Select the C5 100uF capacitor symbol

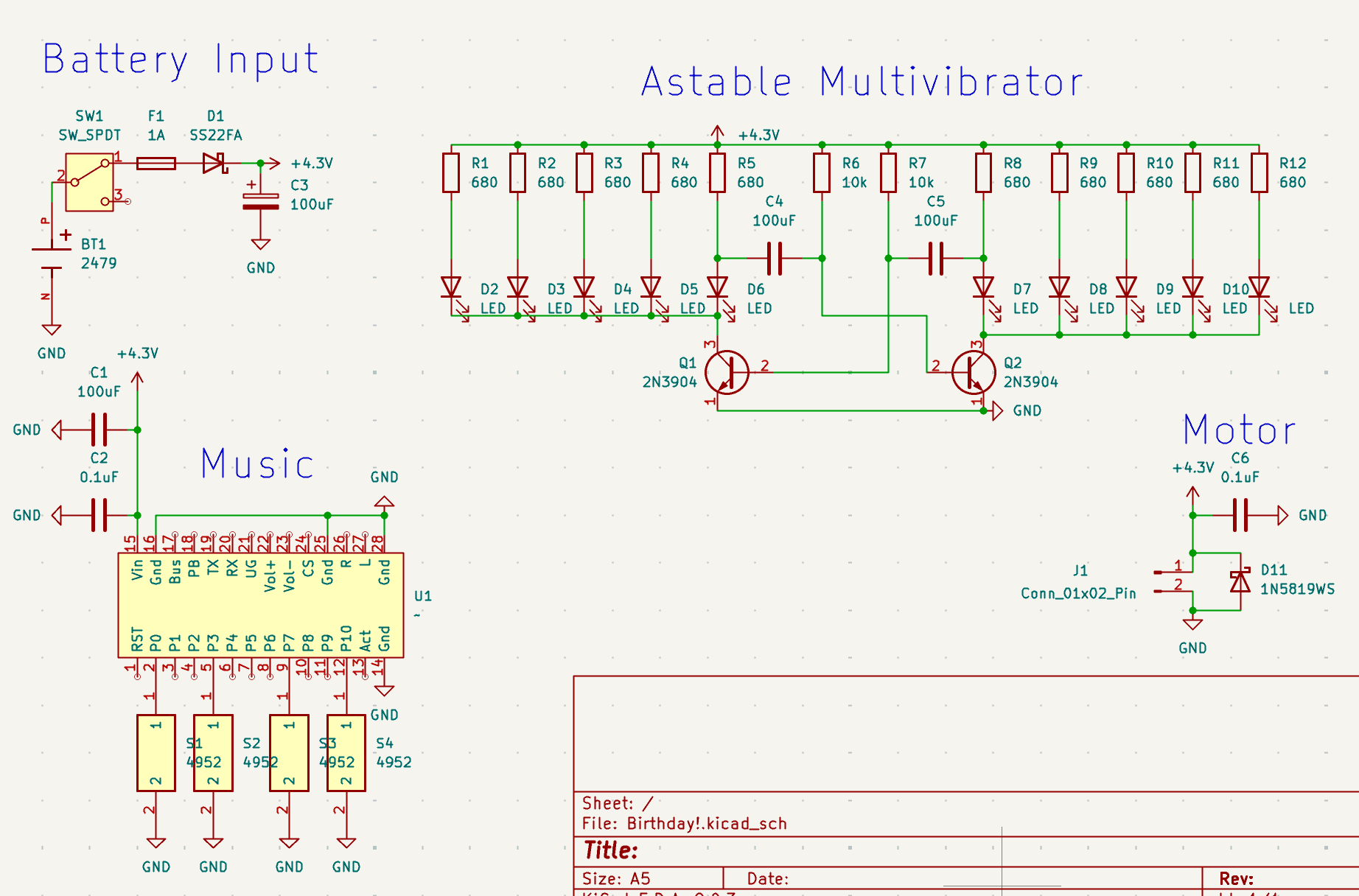[x=936, y=259]
